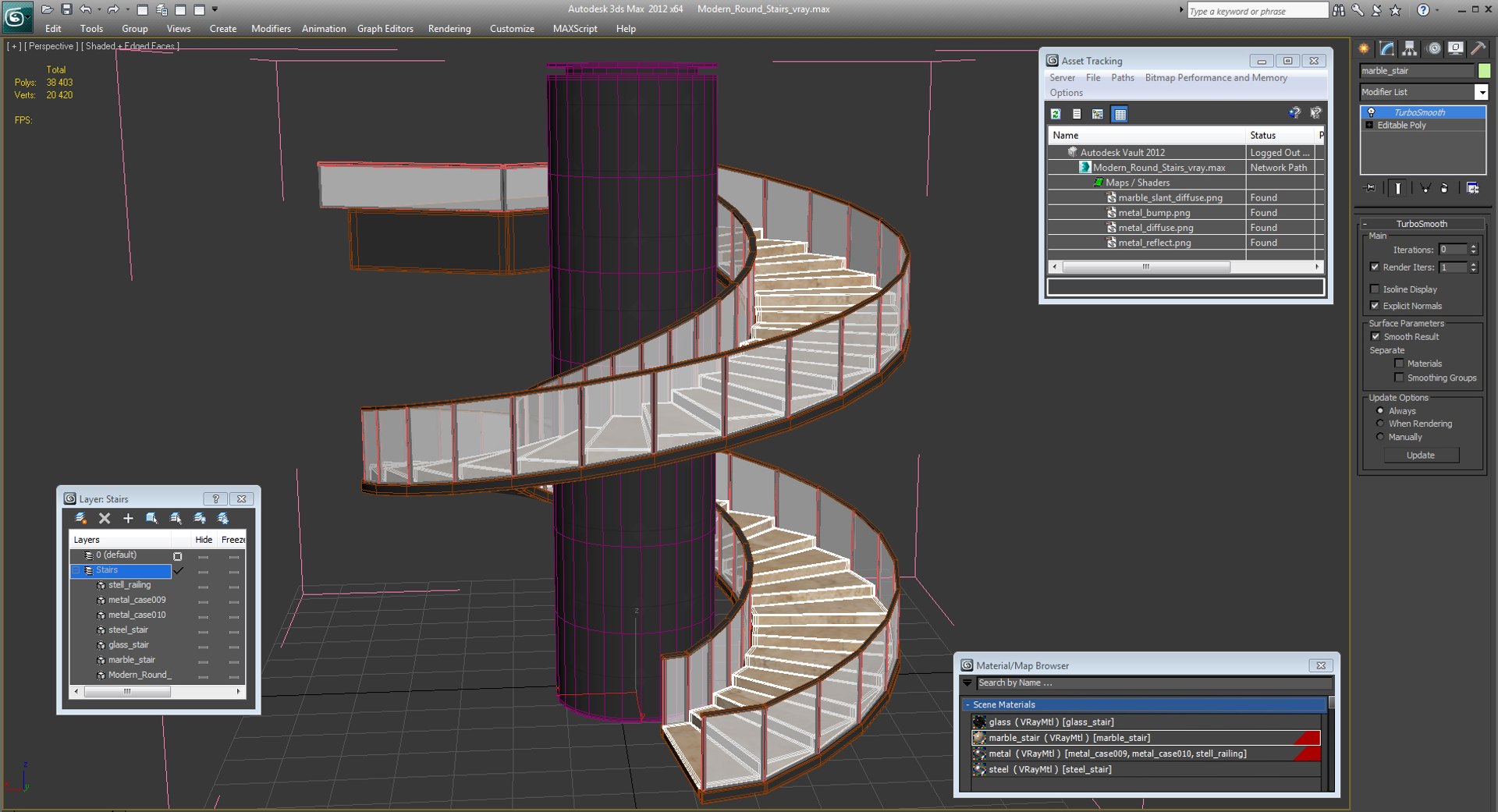Open the Utilities hammer panel tab

pos(1478,48)
